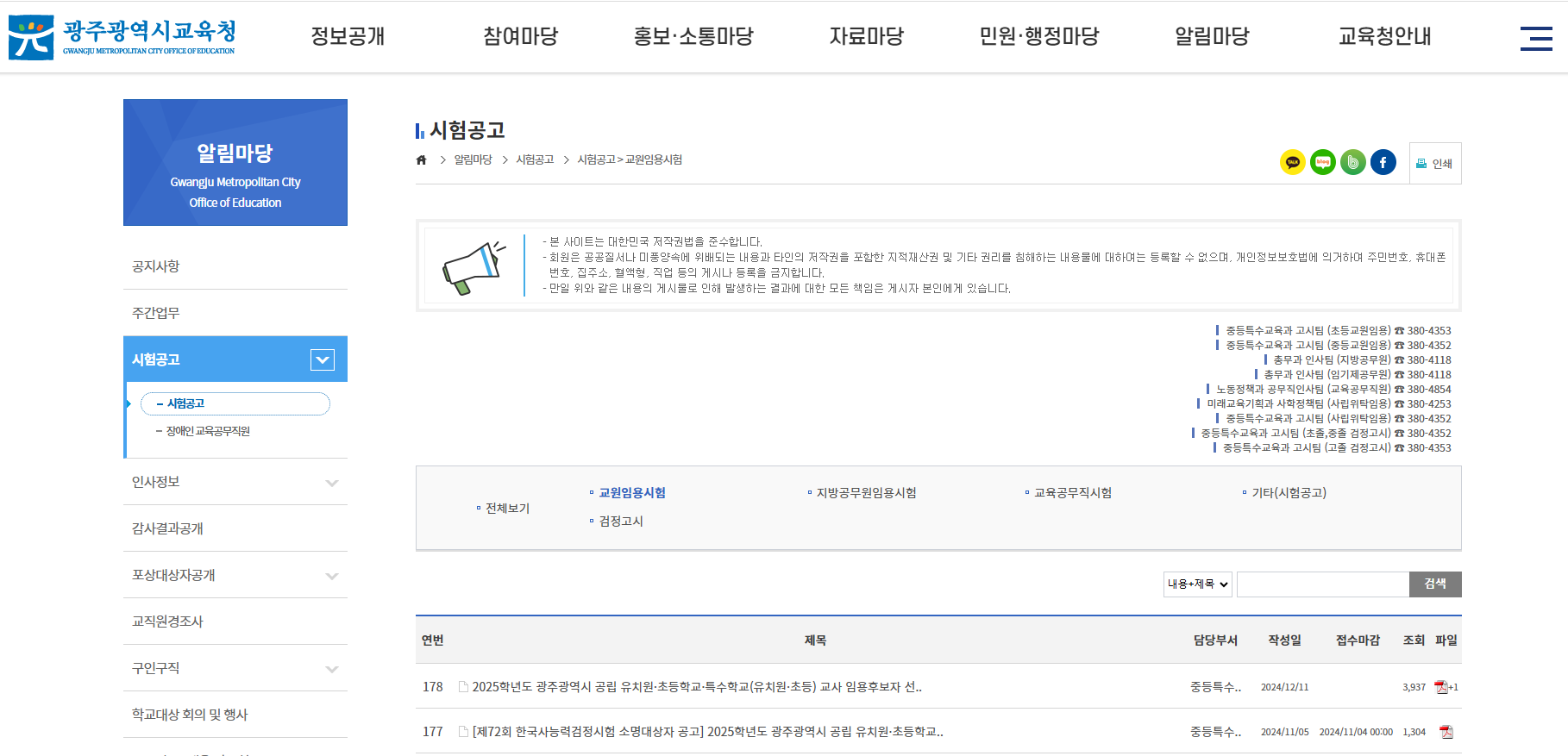Open the 정보공개 top menu
This screenshot has height=756, width=1568.
coord(348,36)
